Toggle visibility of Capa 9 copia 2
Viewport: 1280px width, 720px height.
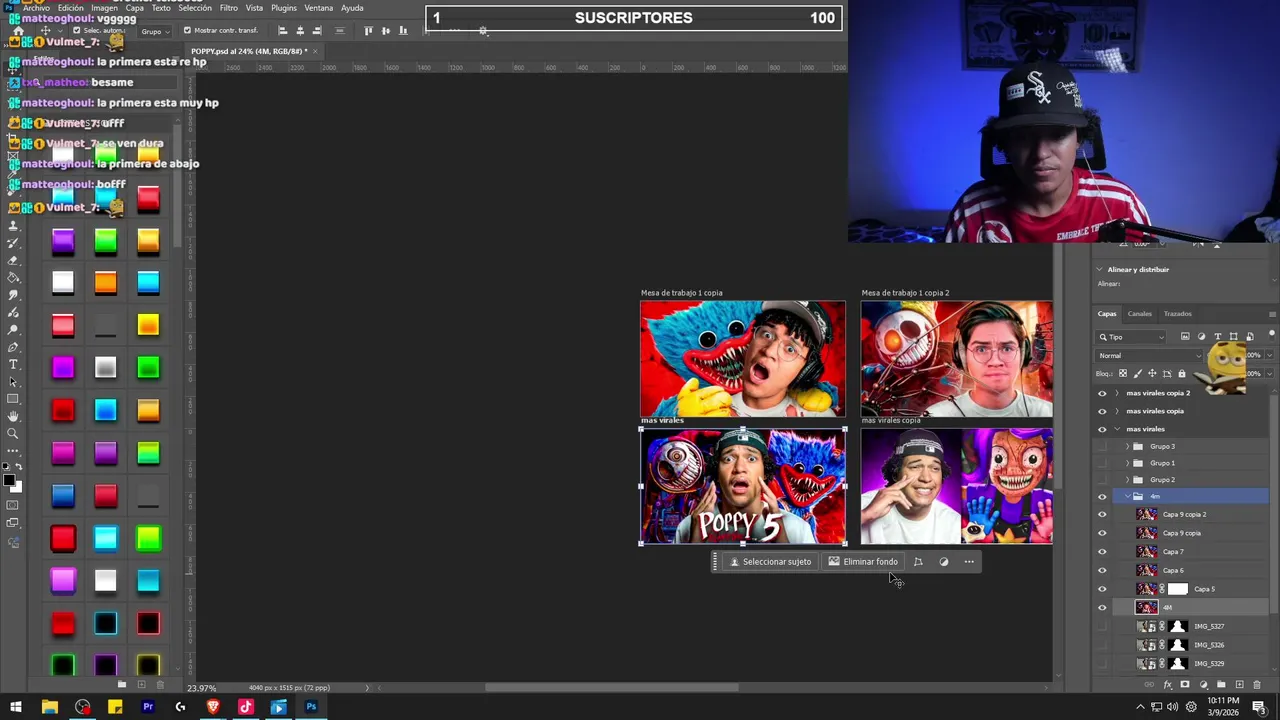pyautogui.click(x=1102, y=514)
